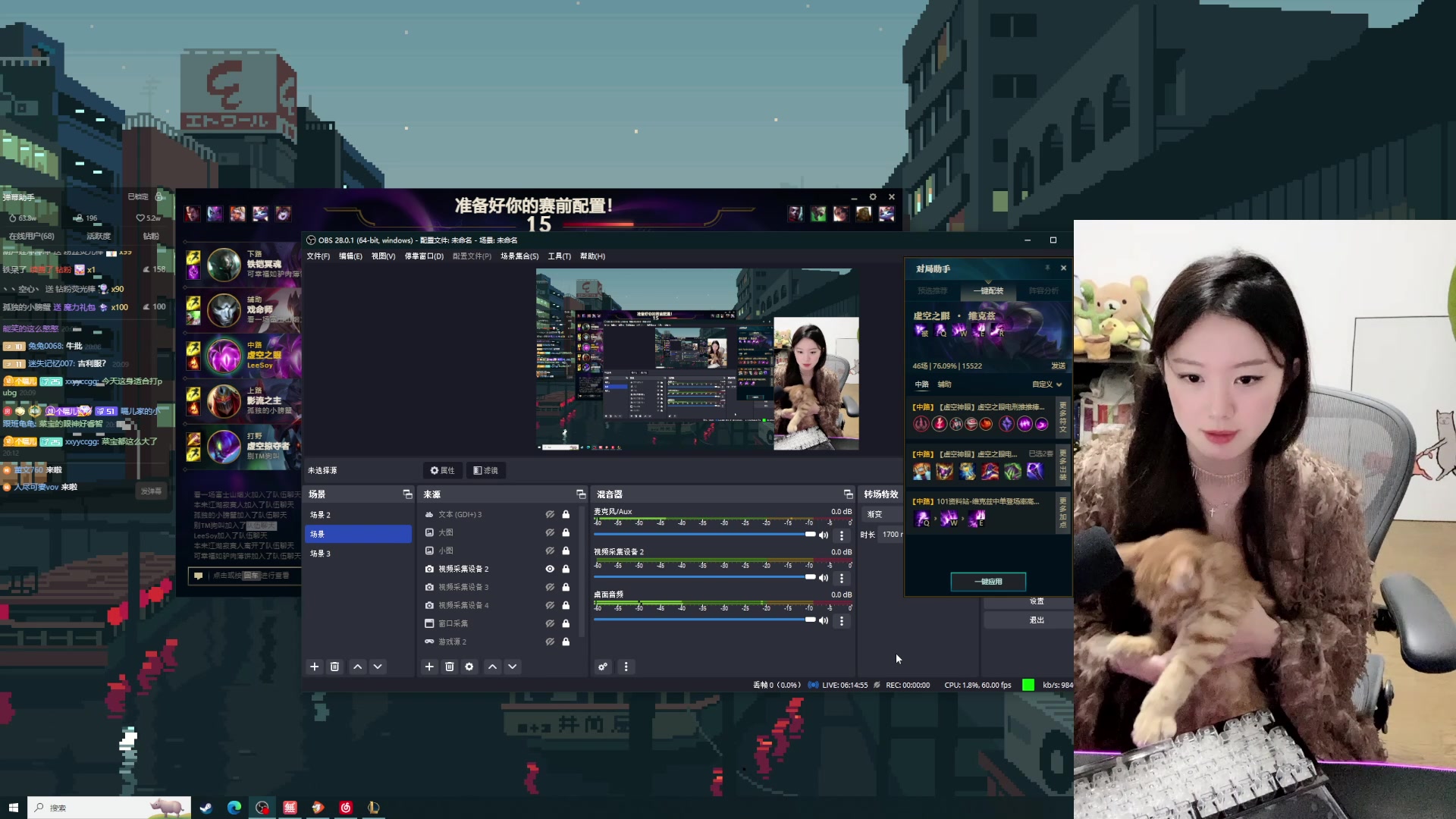Move the source down with the arrow icon

tap(513, 667)
